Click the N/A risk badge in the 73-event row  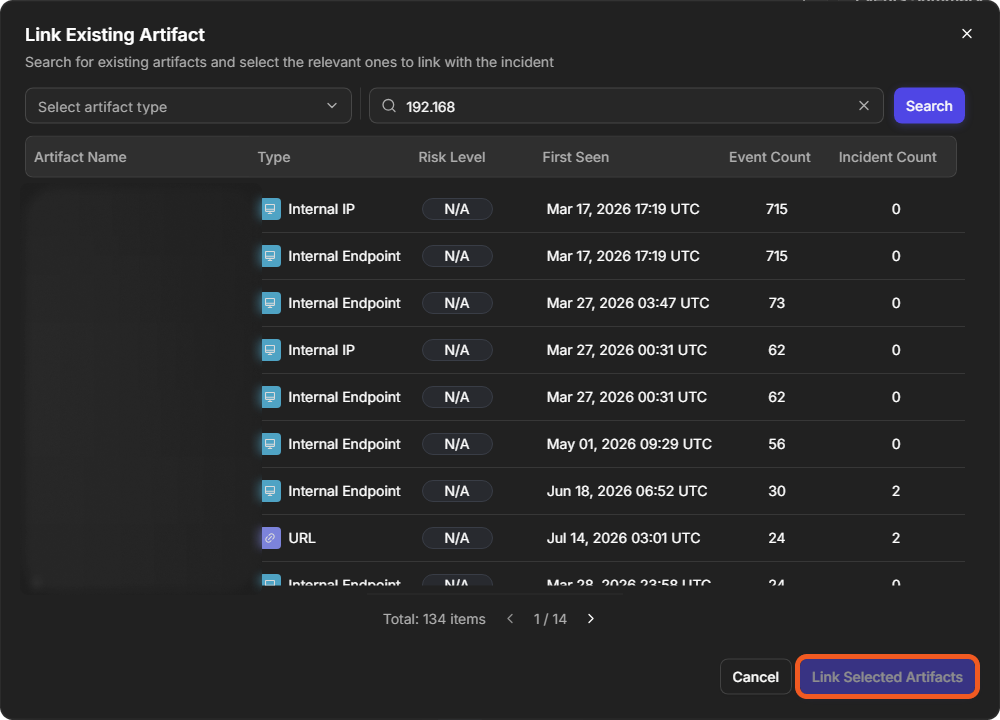click(457, 304)
